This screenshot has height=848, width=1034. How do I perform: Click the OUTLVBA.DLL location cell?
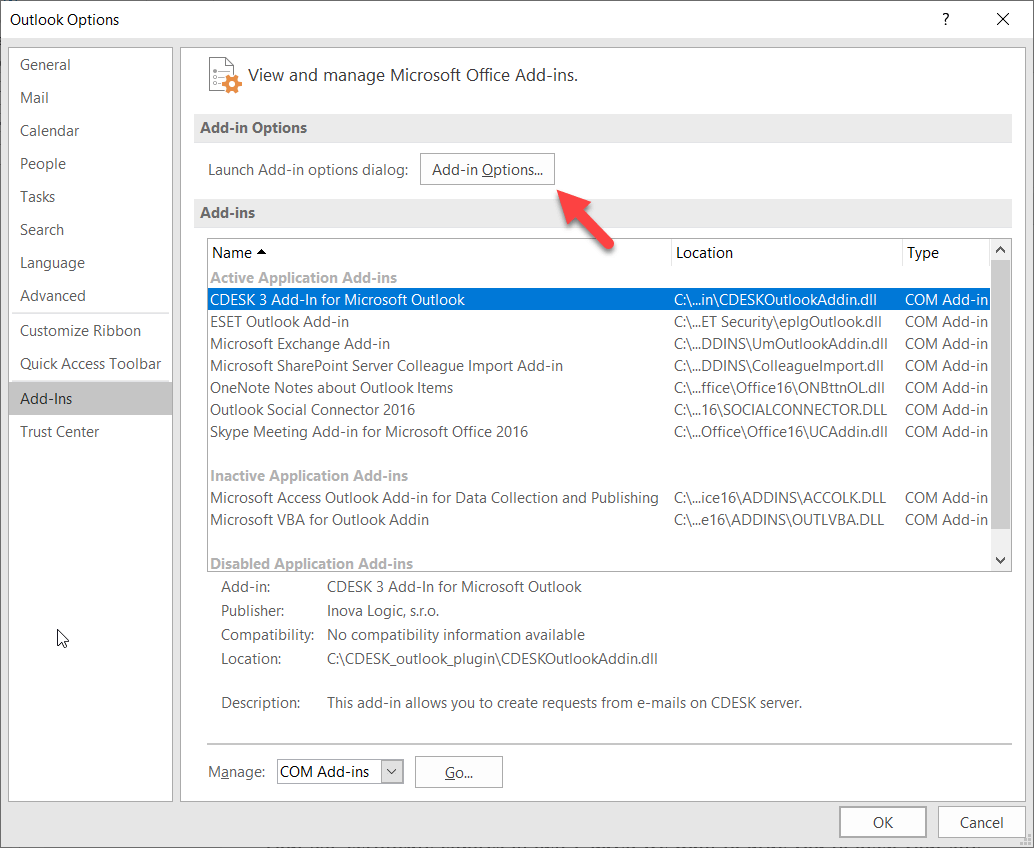click(x=779, y=520)
